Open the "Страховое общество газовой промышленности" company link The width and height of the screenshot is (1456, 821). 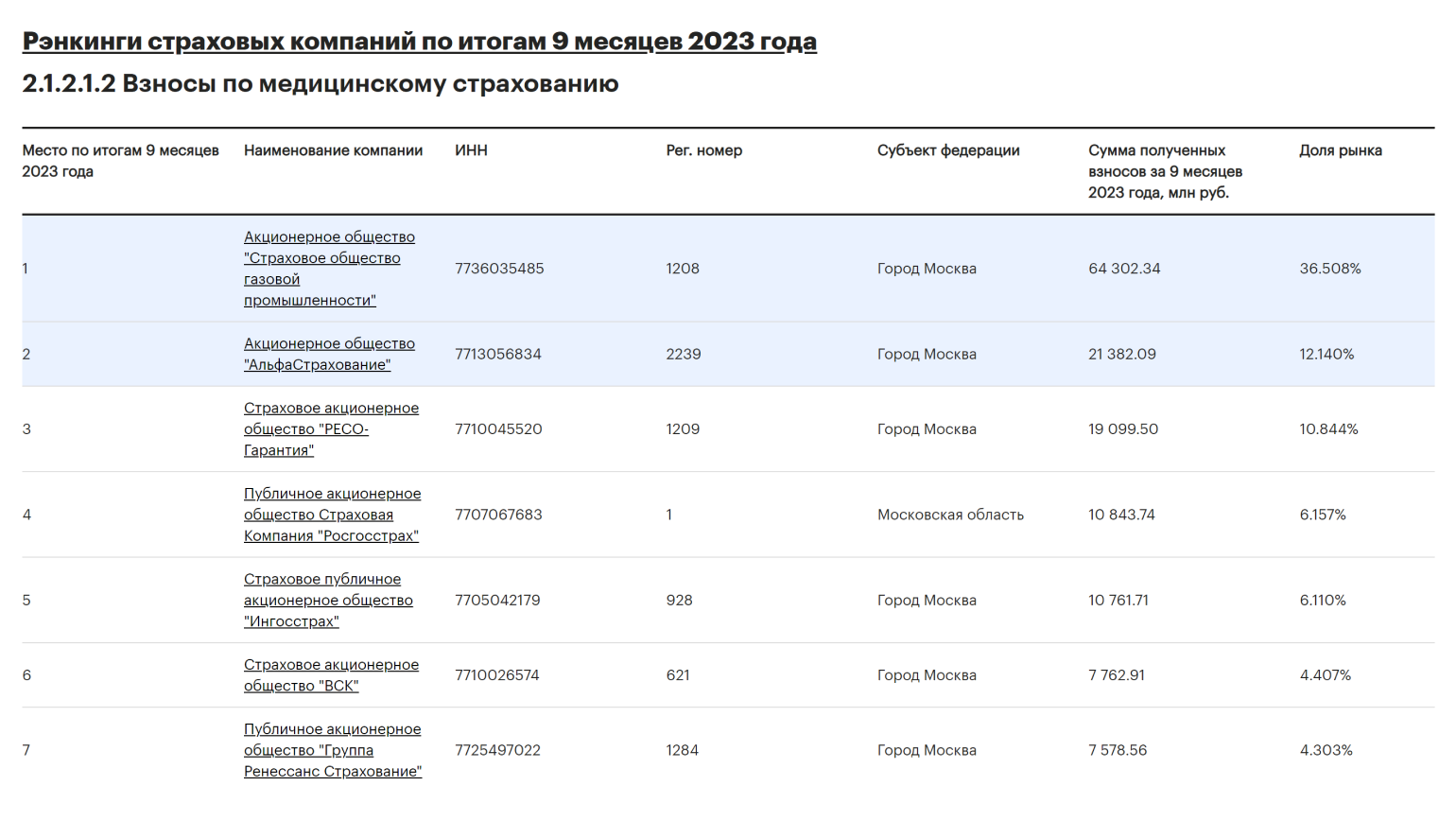coord(329,269)
